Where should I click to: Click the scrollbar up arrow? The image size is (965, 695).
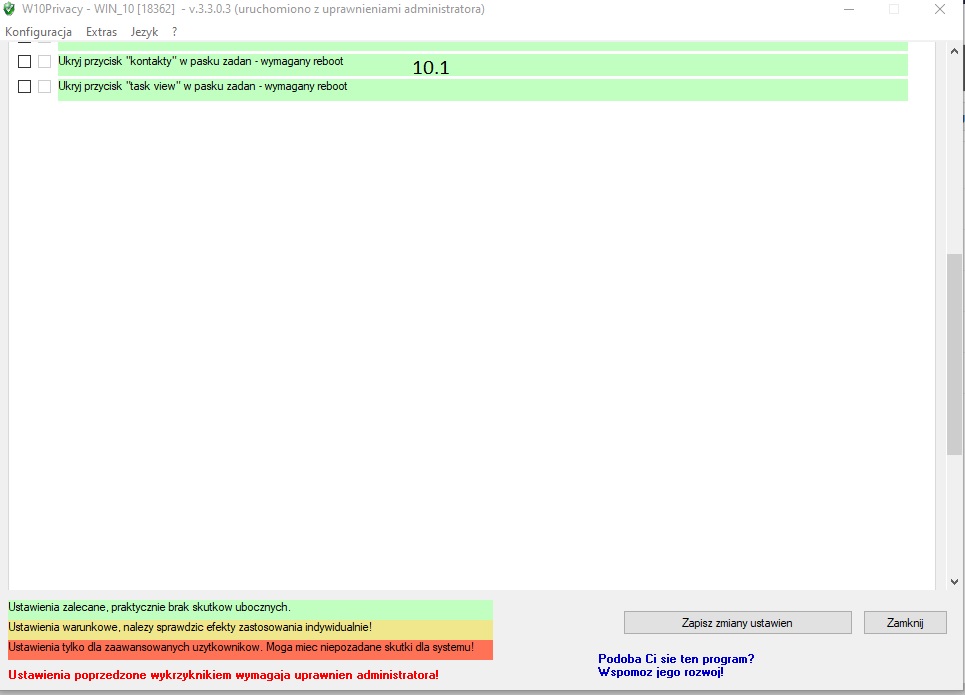[954, 52]
